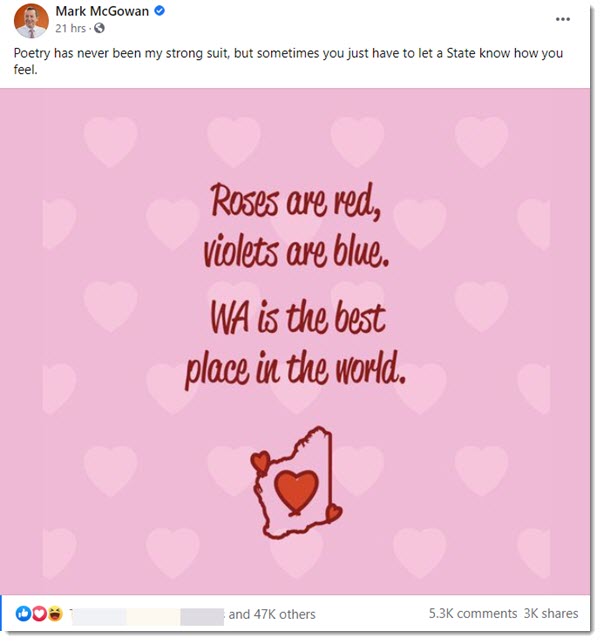
Task: Click the Western Australia map heart graphic
Action: (x=296, y=483)
